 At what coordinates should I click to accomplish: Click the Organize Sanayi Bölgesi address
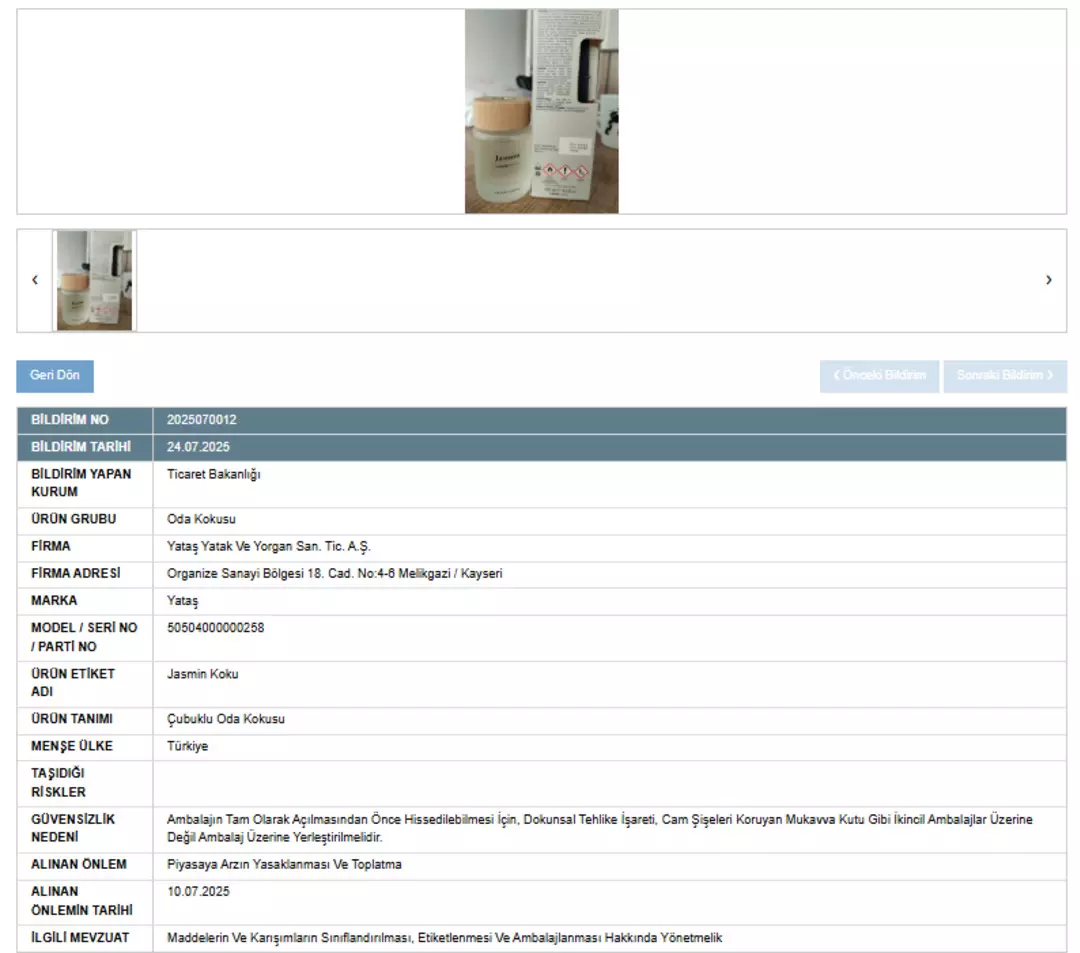[334, 574]
